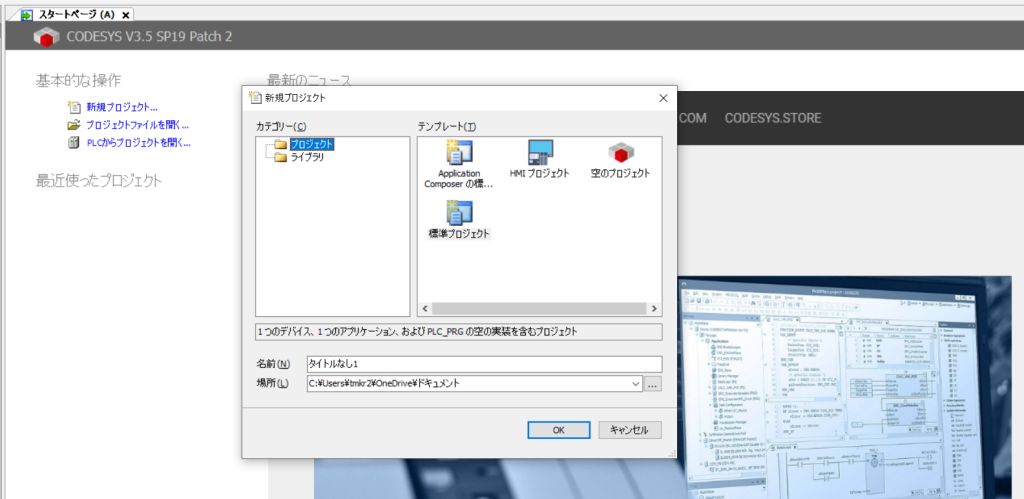
Task: Click the カテゴリー(C) label
Action: click(281, 126)
